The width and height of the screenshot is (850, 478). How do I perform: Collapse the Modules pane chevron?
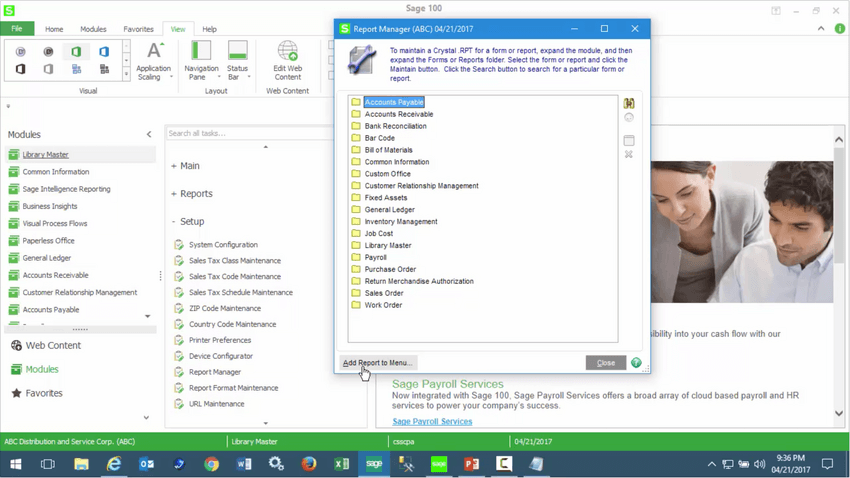point(149,134)
